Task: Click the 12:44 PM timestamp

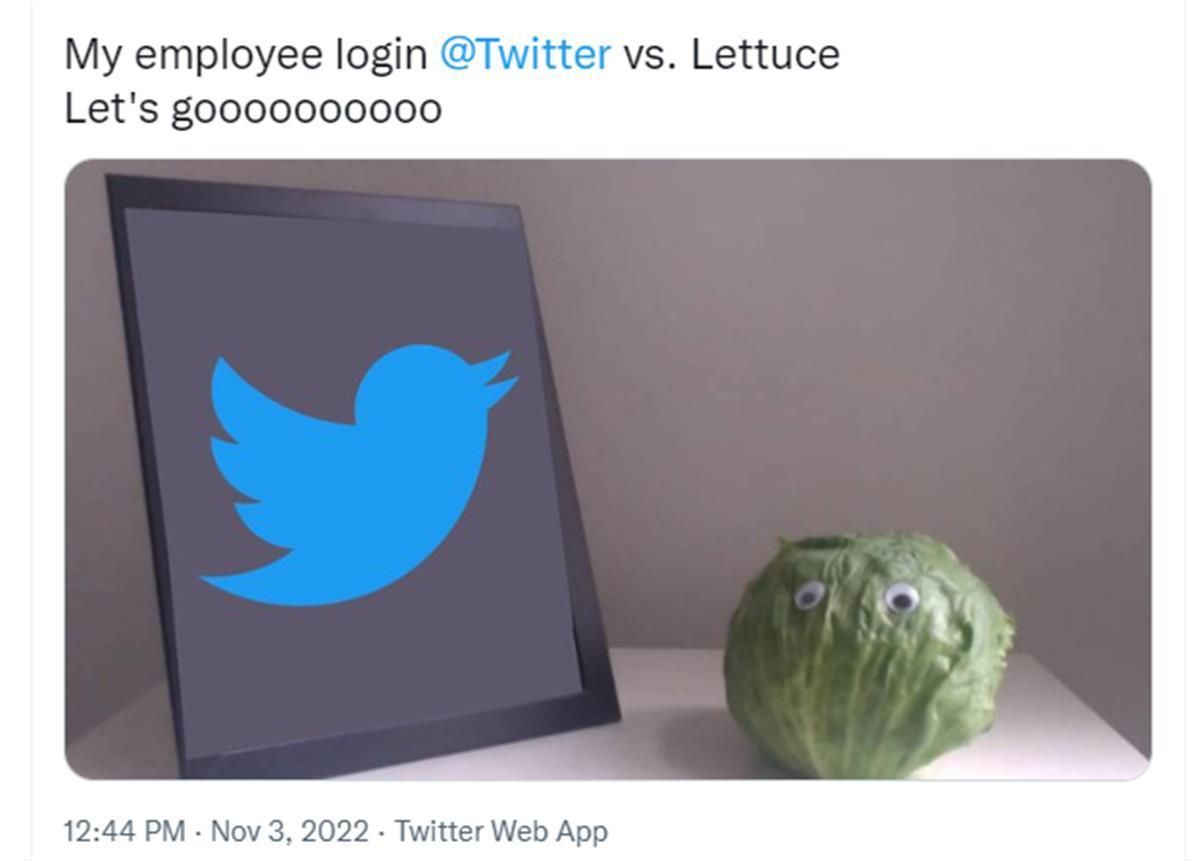Action: coord(124,831)
